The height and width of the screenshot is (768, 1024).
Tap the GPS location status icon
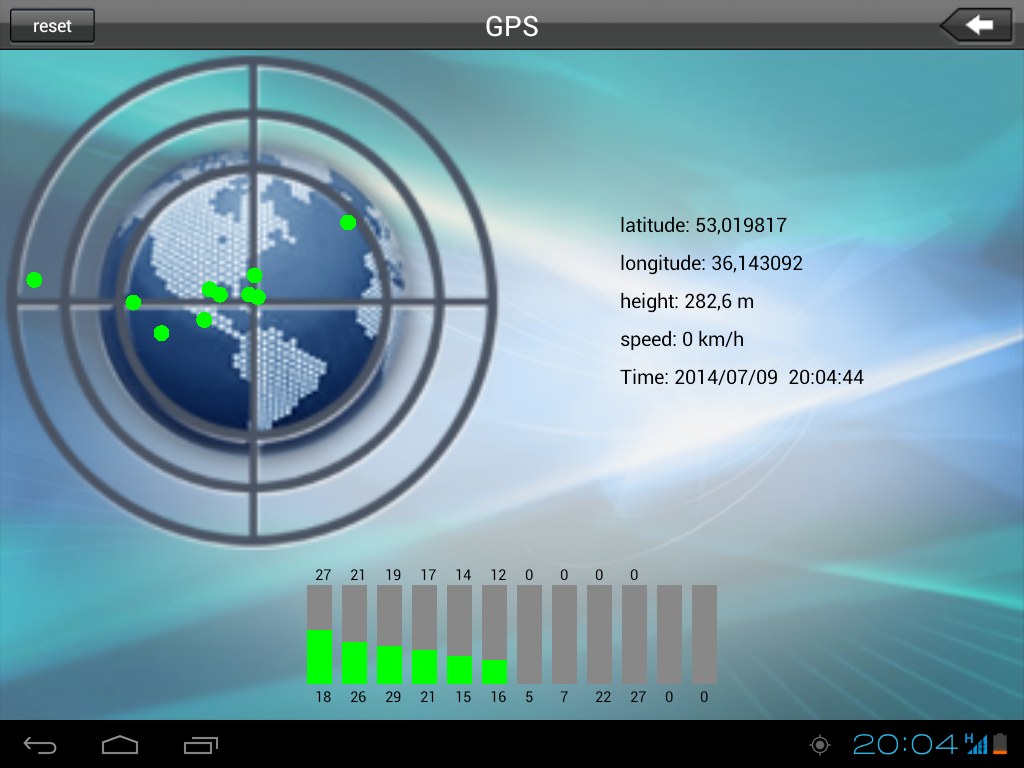pyautogui.click(x=820, y=744)
